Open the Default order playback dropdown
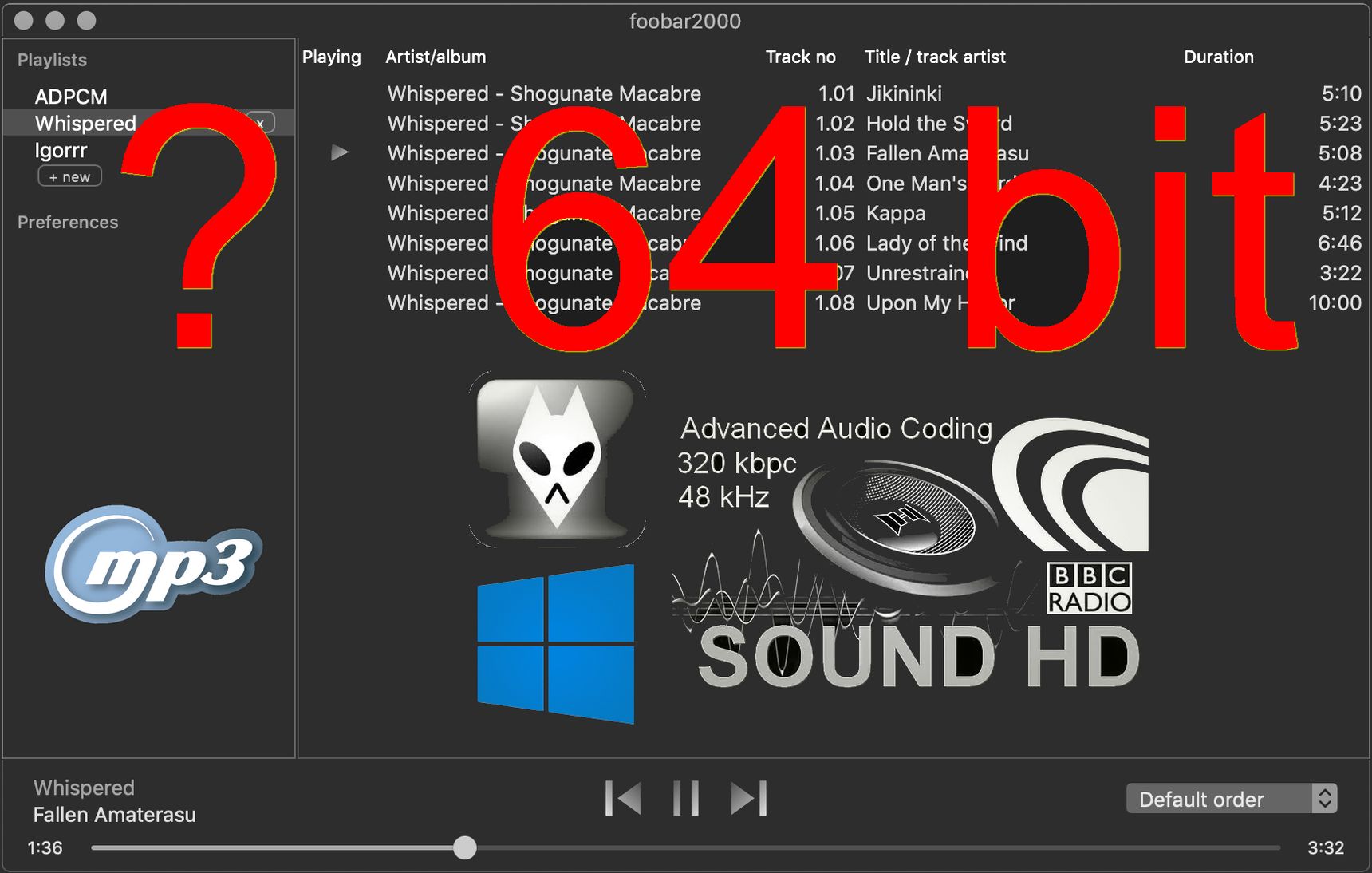This screenshot has height=873, width=1372. tap(1232, 799)
